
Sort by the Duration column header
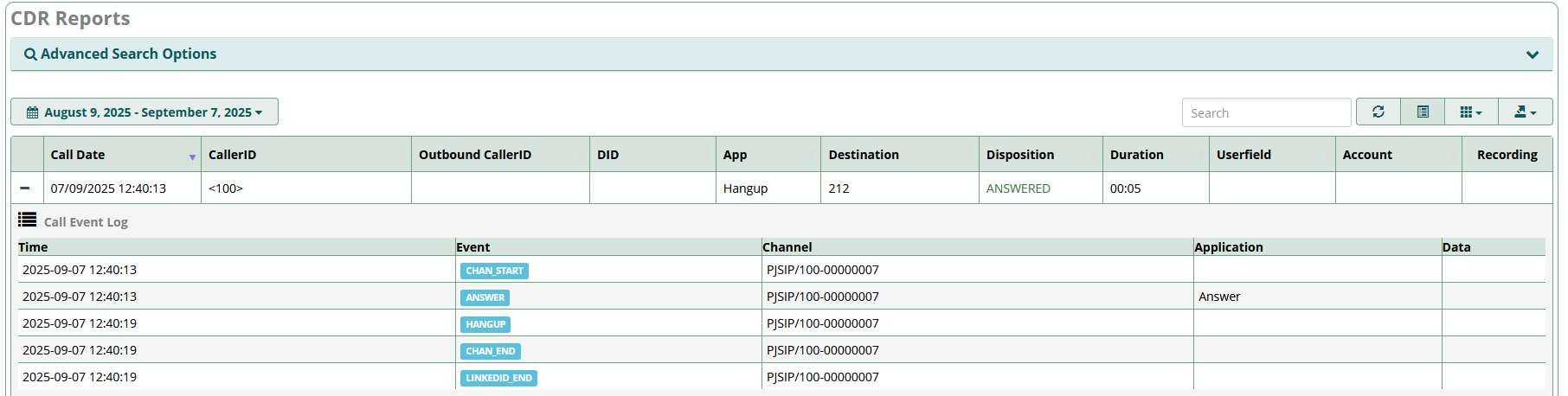point(1136,155)
